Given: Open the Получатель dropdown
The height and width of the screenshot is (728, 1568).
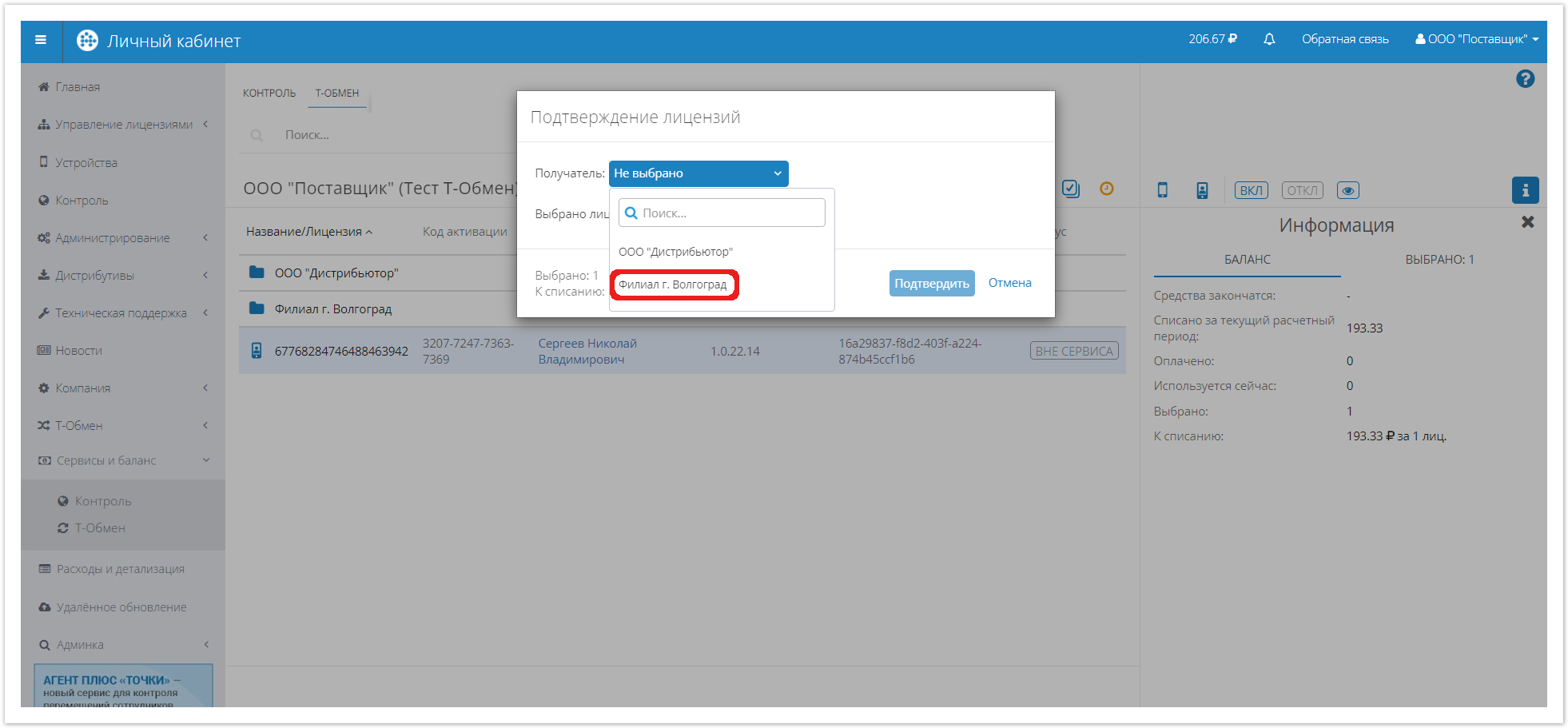Looking at the screenshot, I should tap(698, 173).
